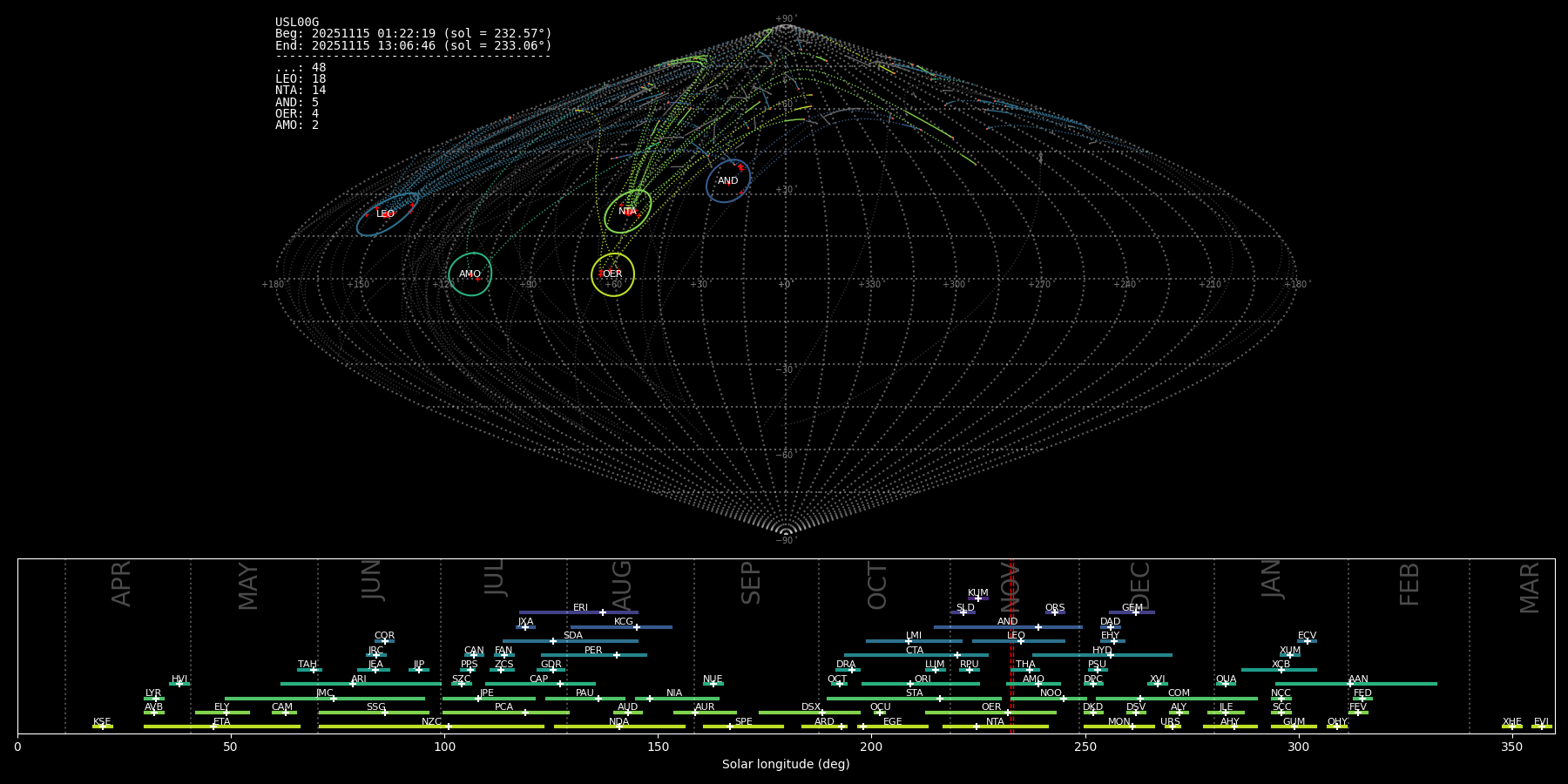This screenshot has width=1568, height=784.
Task: Click the PER shower bar in timeline
Action: coord(593,655)
